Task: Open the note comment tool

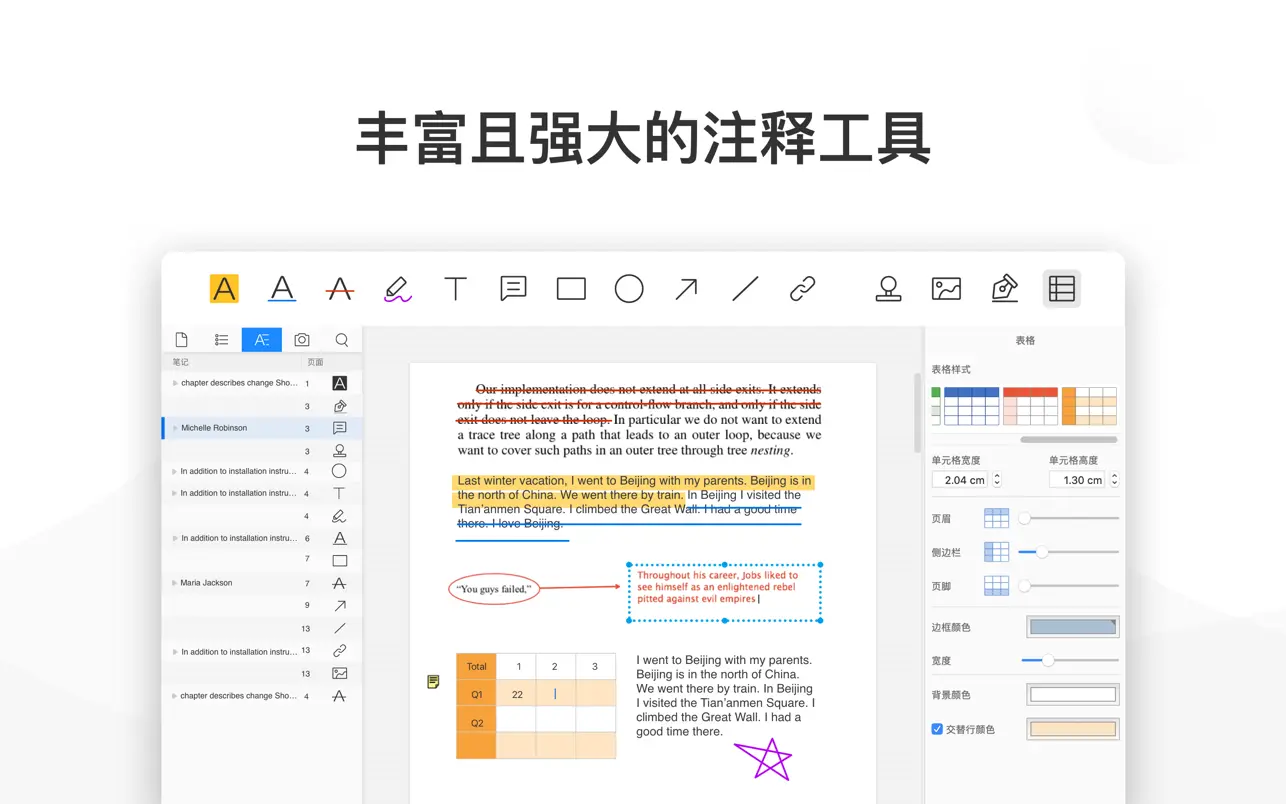Action: tap(513, 289)
